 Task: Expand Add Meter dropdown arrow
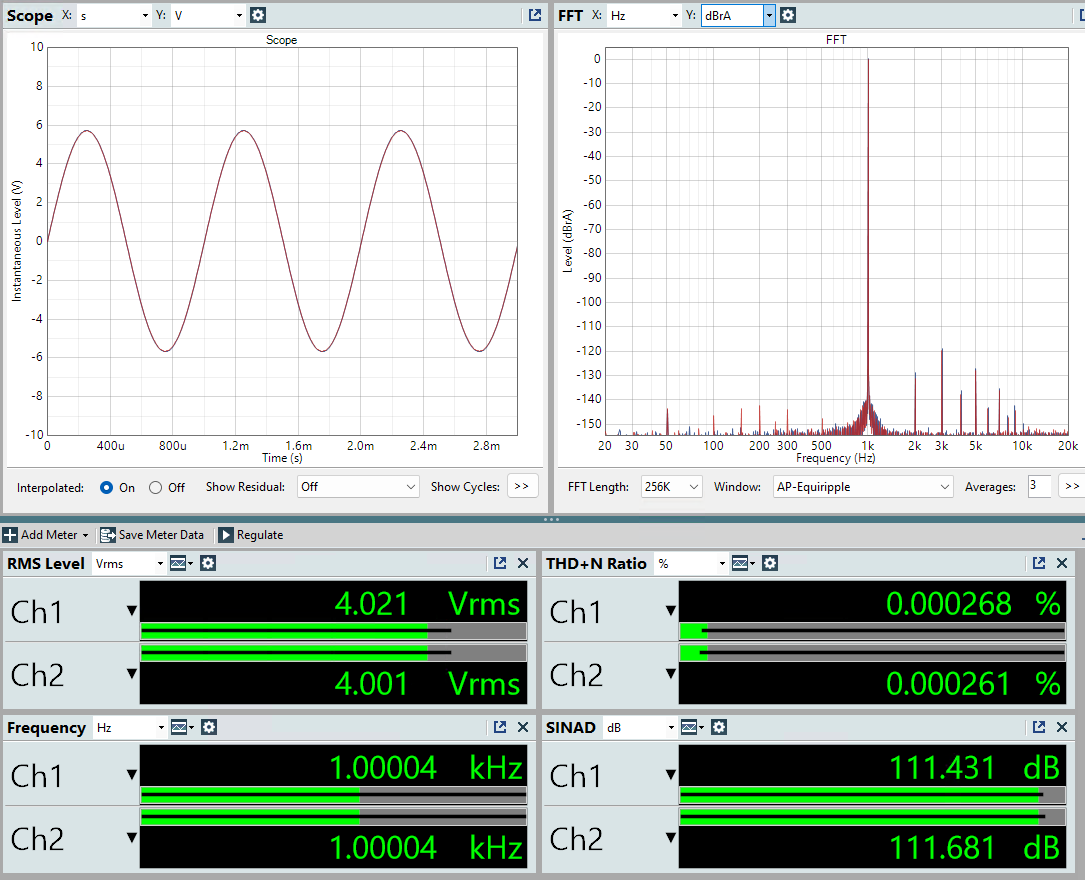85,535
